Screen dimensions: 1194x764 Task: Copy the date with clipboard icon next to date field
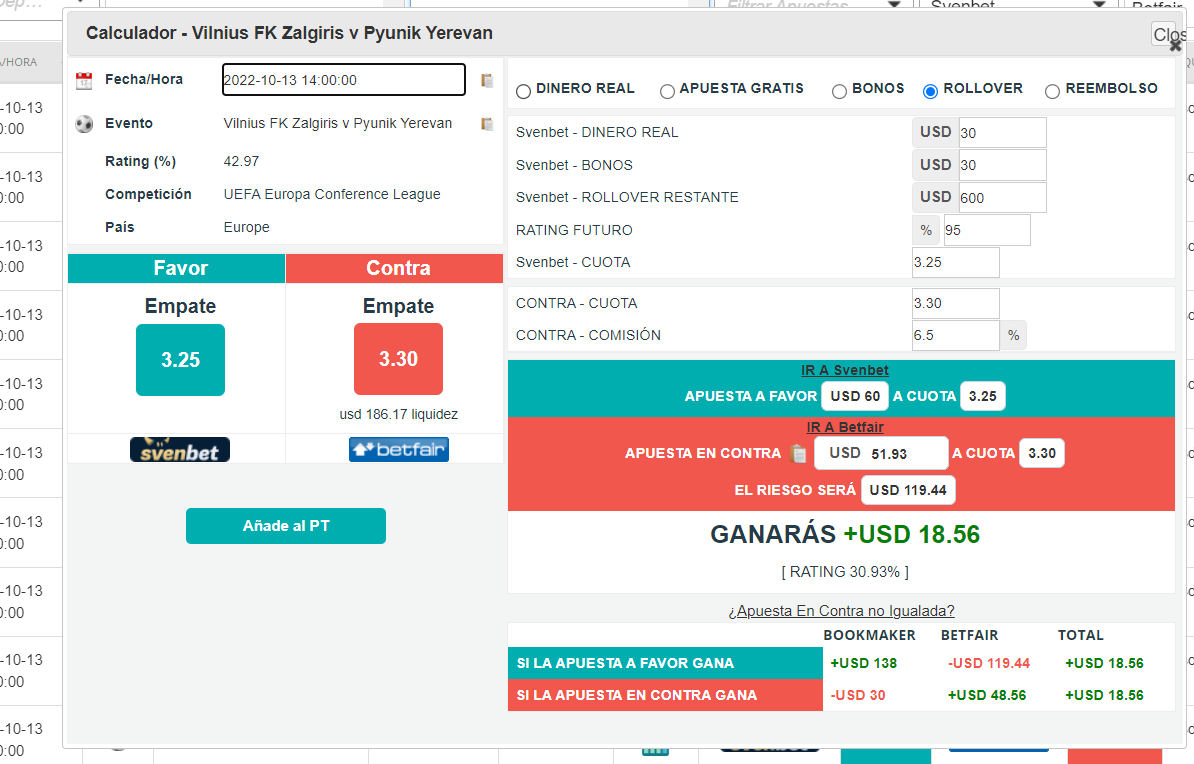[487, 81]
